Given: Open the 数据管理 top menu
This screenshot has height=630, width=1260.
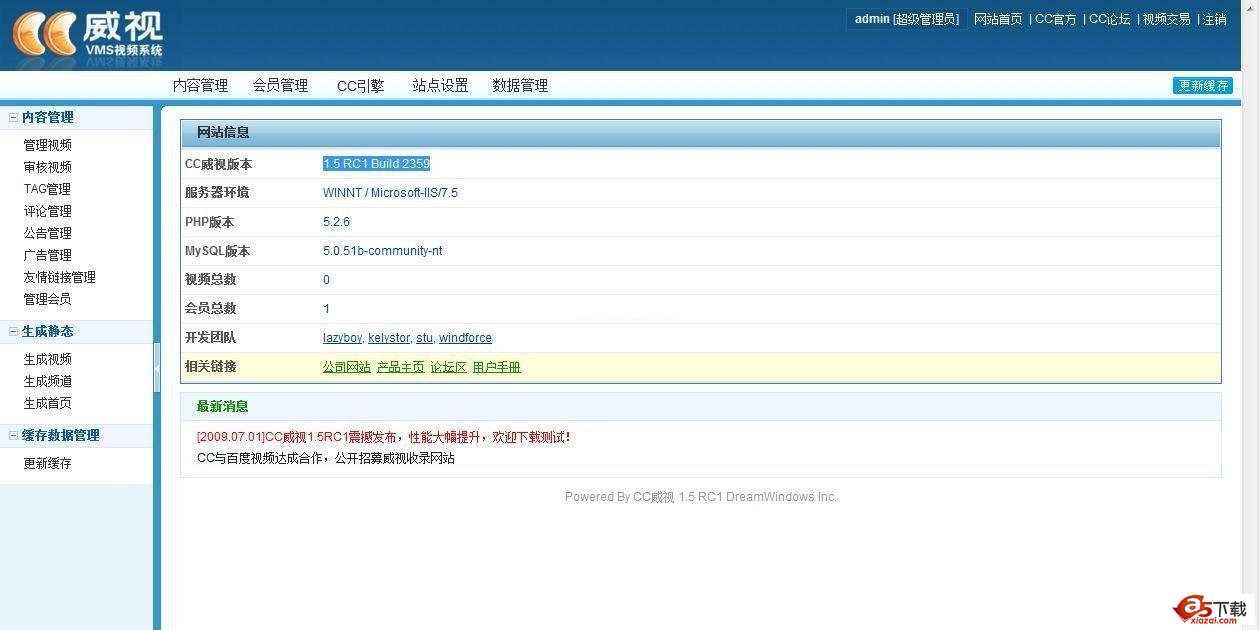Looking at the screenshot, I should pyautogui.click(x=520, y=86).
